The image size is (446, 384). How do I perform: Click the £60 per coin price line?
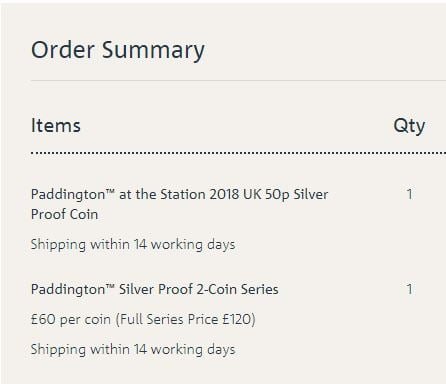pyautogui.click(x=143, y=319)
